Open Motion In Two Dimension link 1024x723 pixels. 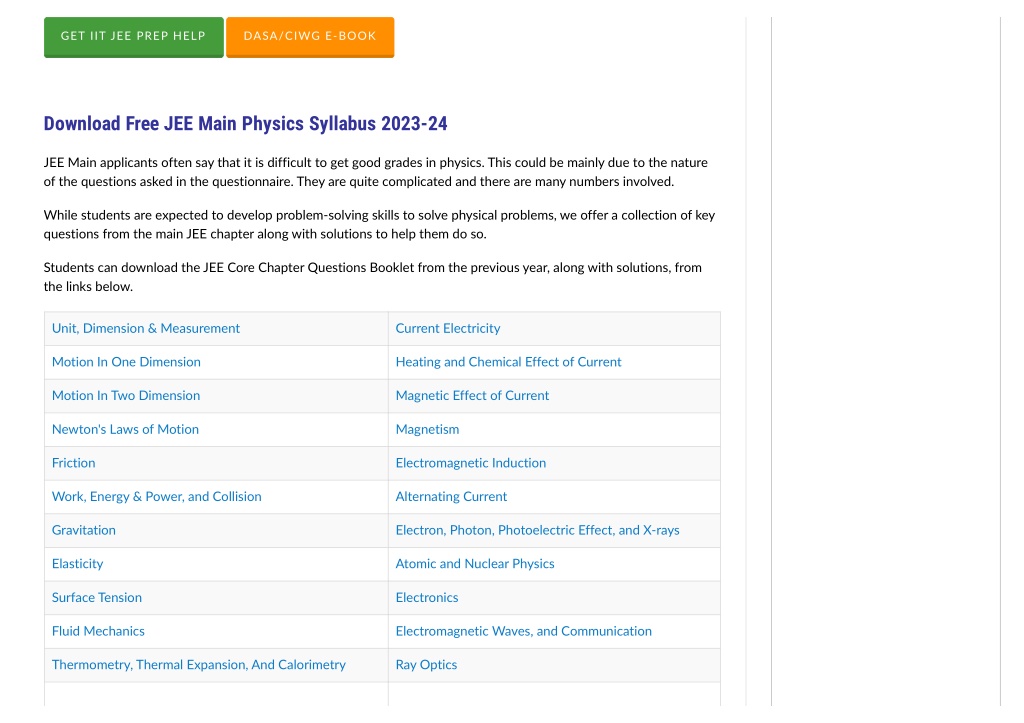(126, 396)
